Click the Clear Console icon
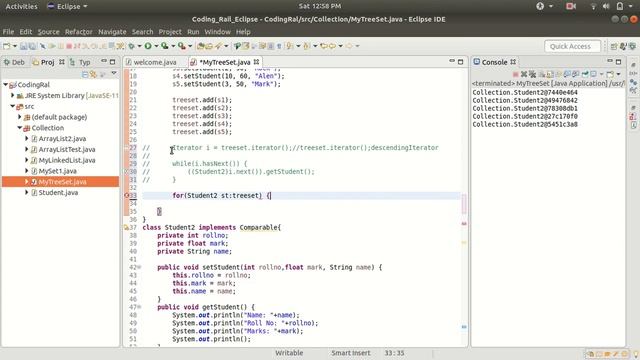This screenshot has height=360, width=640. [x=542, y=74]
